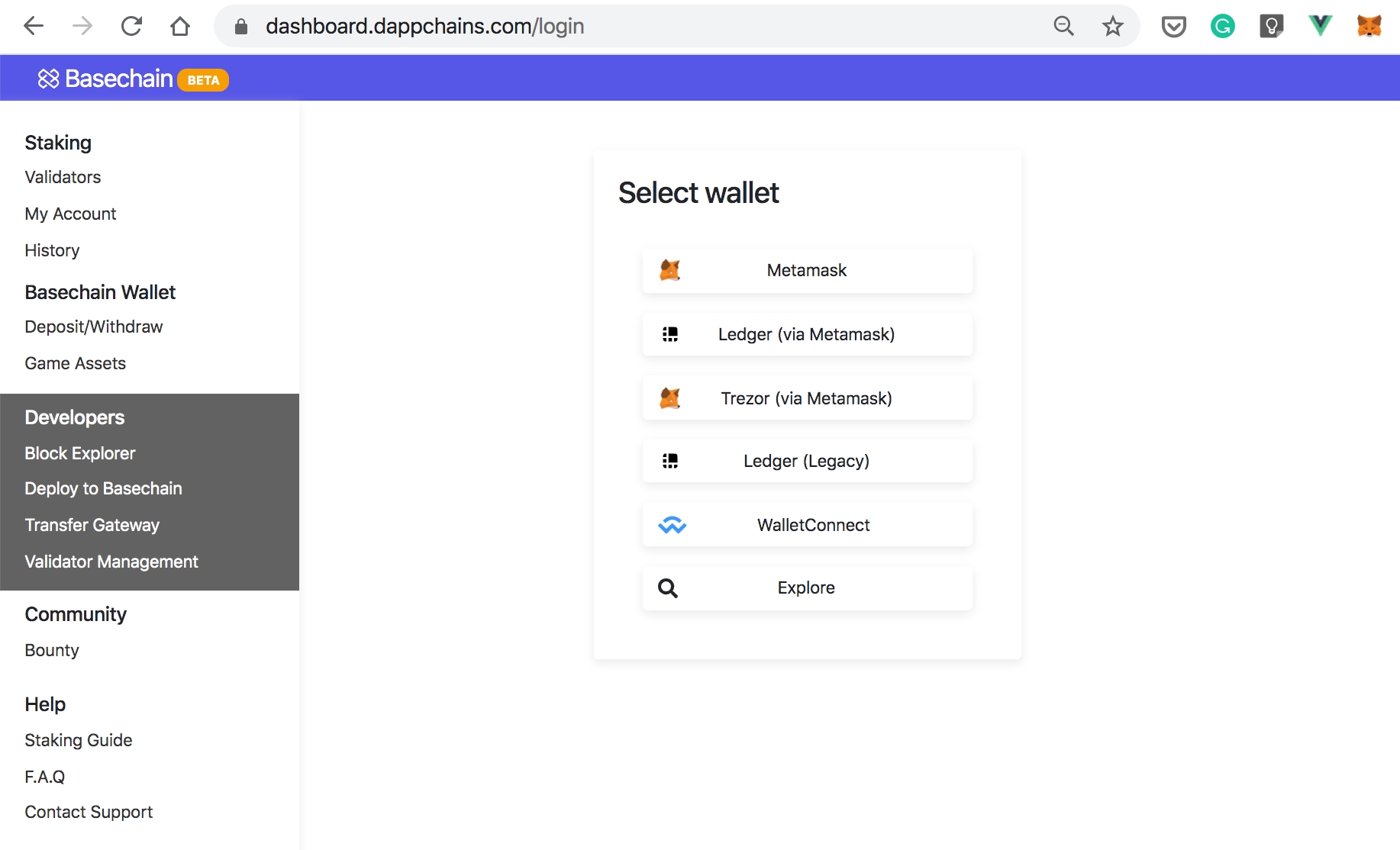Go to browser home page icon

tap(180, 27)
